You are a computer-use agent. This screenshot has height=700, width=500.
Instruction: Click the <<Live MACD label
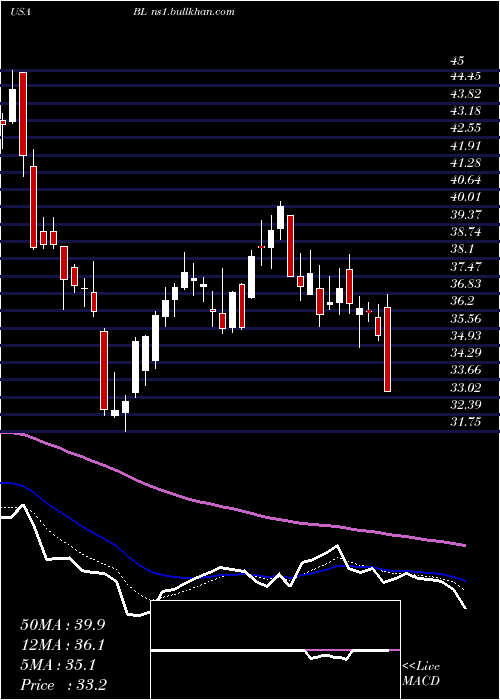[421, 674]
